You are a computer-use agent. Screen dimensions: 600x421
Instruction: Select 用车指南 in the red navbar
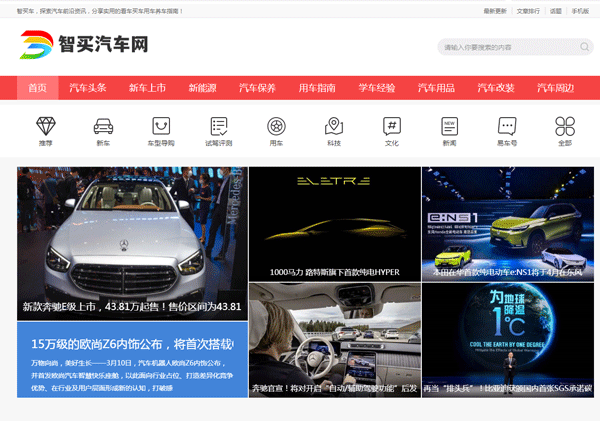[317, 88]
